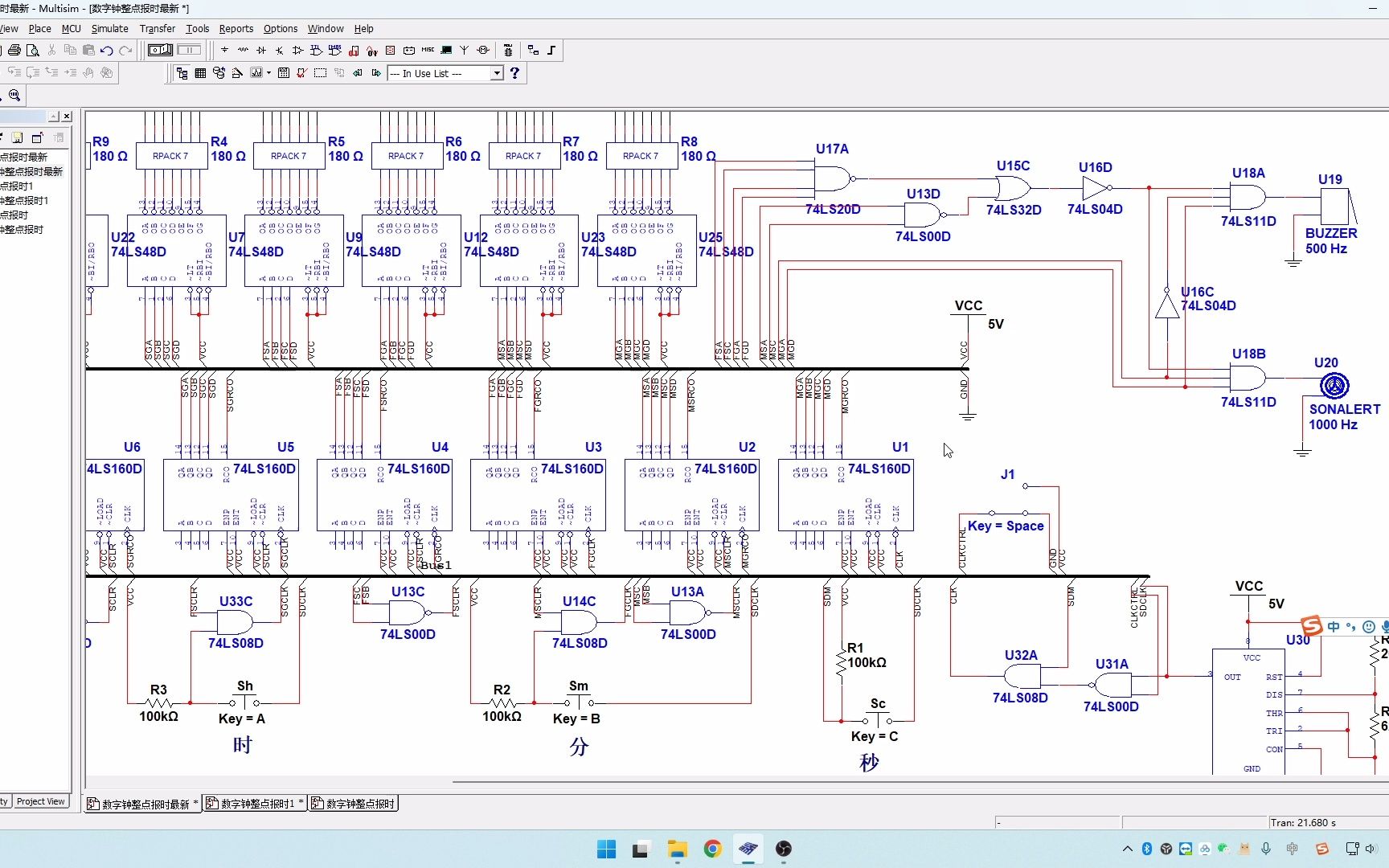
Task: Open Print Preview from the toolbar
Action: click(32, 50)
